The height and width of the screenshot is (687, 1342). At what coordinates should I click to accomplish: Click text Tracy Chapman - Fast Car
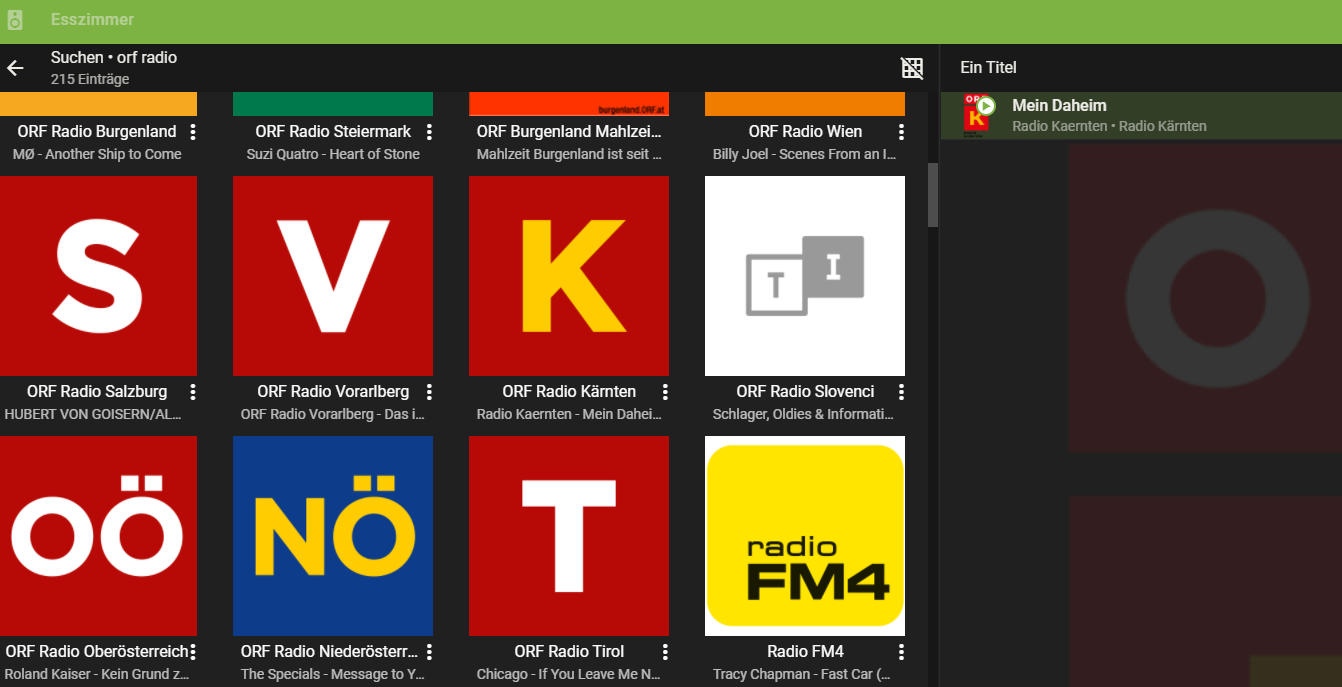pos(802,674)
